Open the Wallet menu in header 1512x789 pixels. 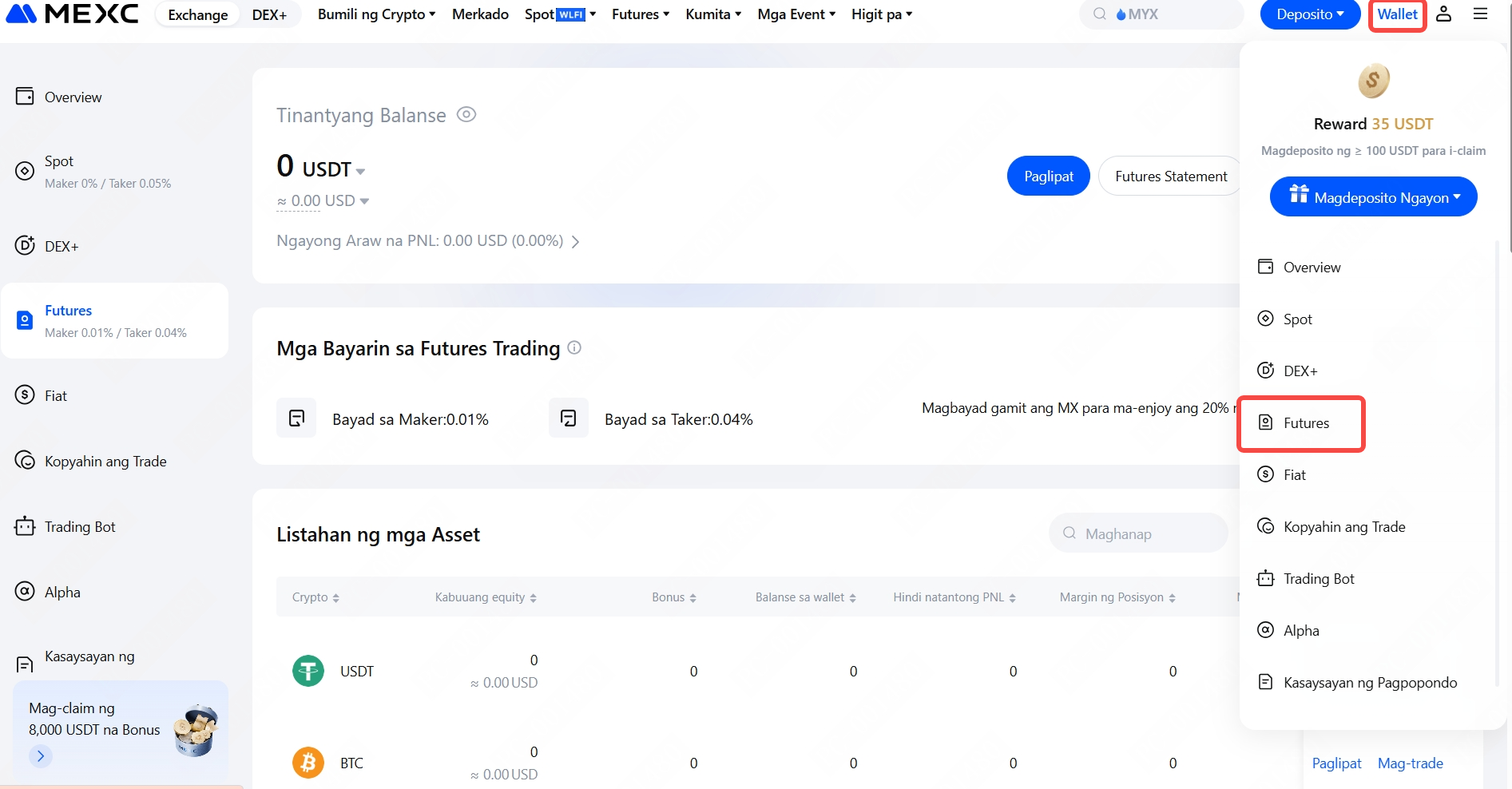pyautogui.click(x=1397, y=14)
